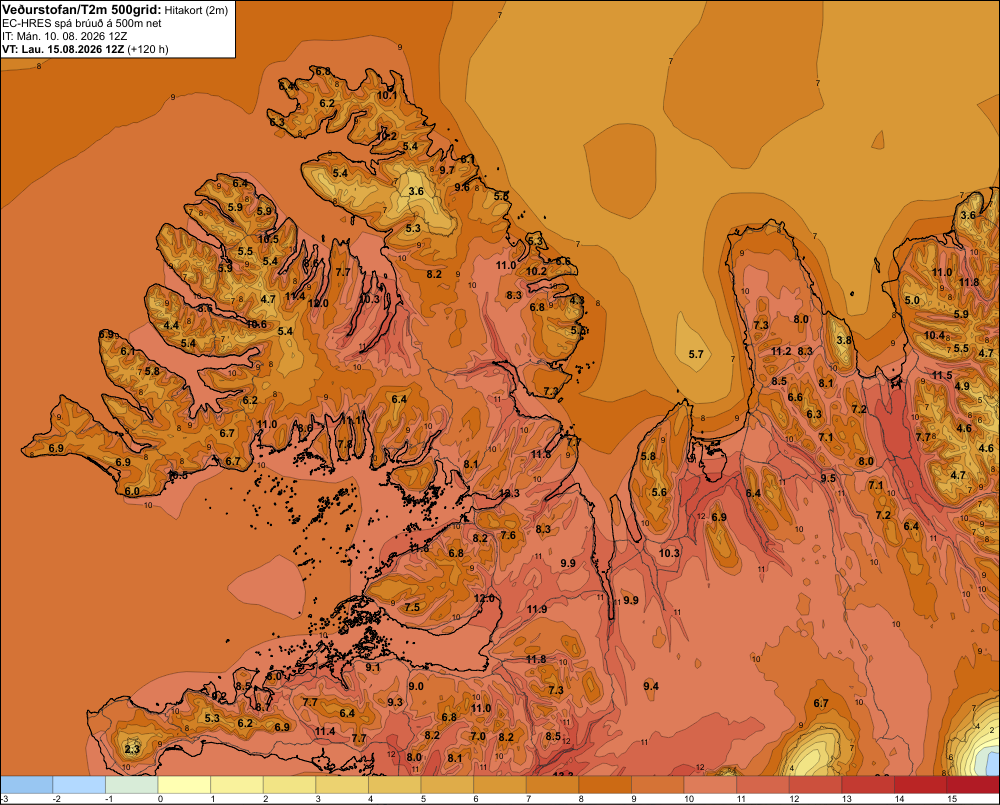Click the blue -3 to -2 legend swatch
Image resolution: width=1000 pixels, height=805 pixels.
[x=27, y=785]
